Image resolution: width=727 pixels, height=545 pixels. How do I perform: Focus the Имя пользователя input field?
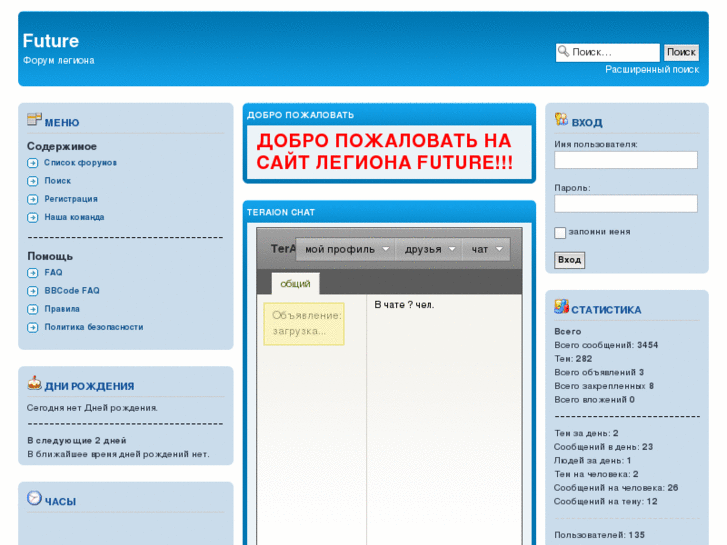626,160
